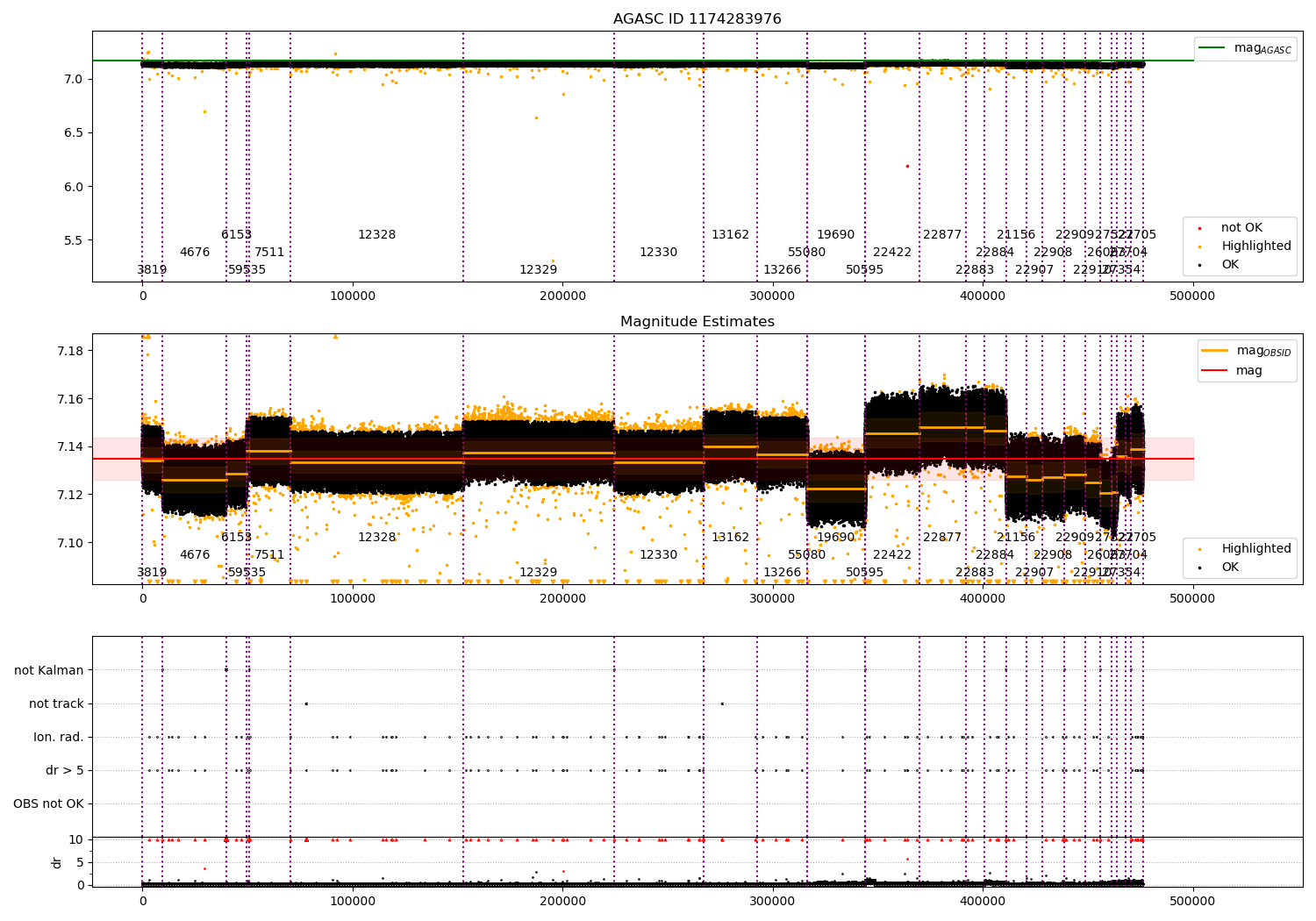This screenshot has width=1316, height=921.
Task: Click the 500000 x-tick under the top plot
Action: pyautogui.click(x=1193, y=296)
